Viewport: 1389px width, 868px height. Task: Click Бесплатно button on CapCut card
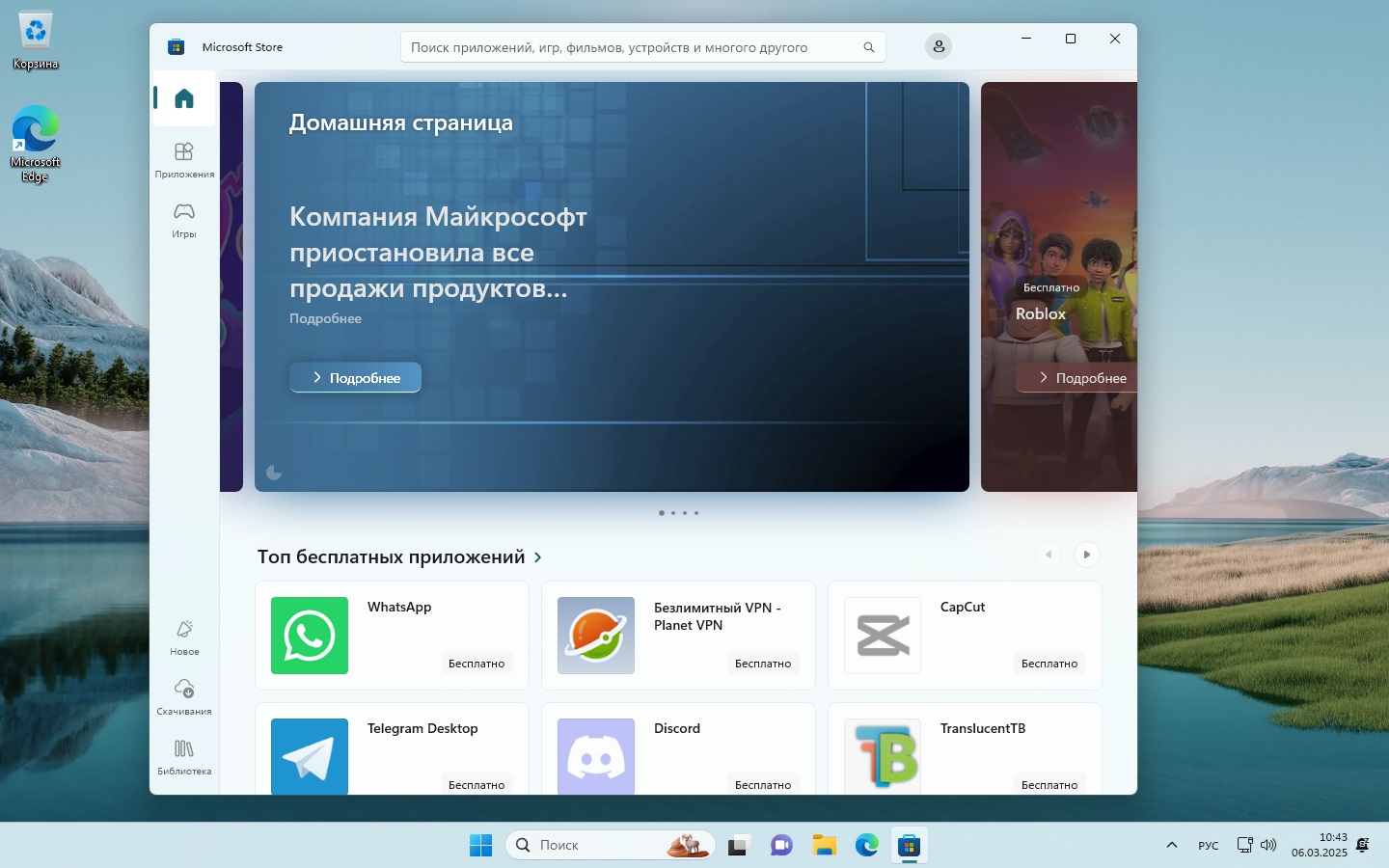point(1049,664)
